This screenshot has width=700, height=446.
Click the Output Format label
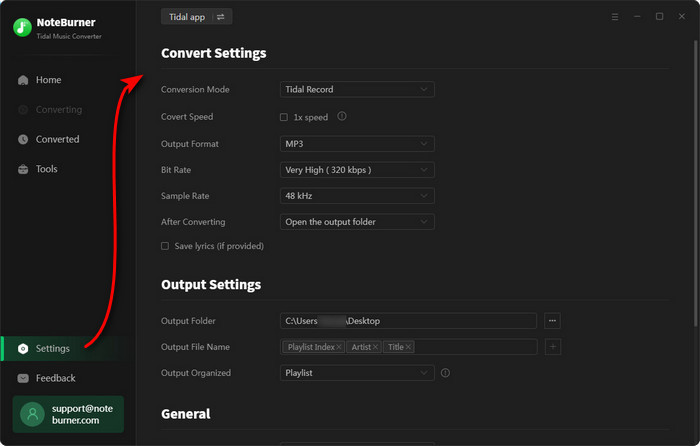coord(190,144)
